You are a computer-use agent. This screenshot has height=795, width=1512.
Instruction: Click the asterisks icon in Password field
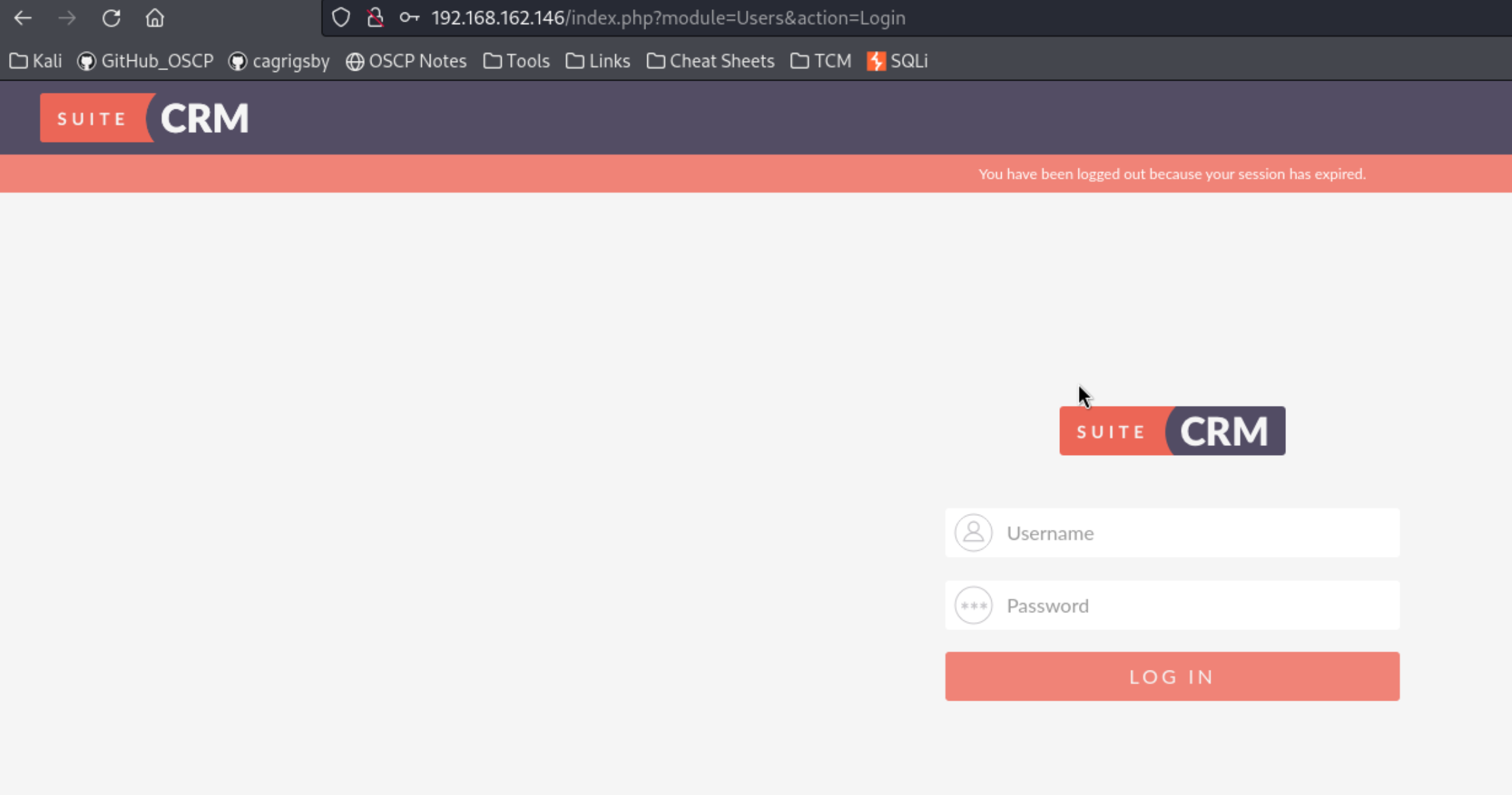(973, 606)
